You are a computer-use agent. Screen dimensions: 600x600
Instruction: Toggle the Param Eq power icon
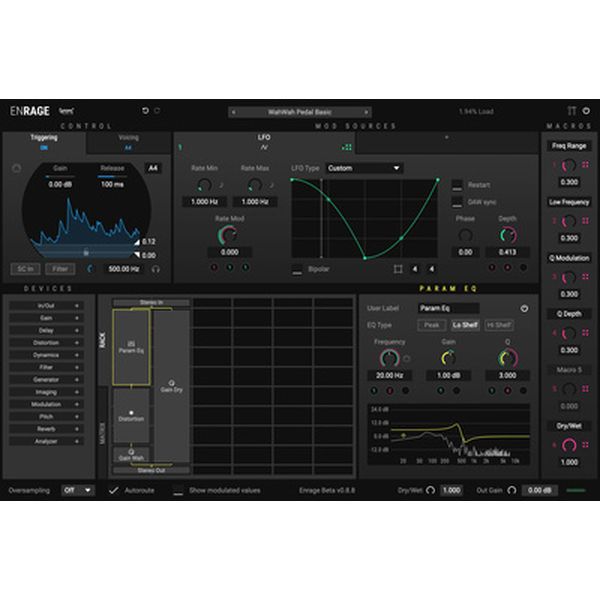point(524,309)
